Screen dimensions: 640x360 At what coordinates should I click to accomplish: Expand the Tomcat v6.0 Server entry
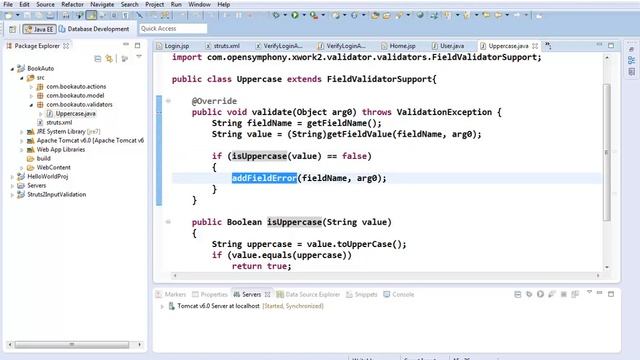[x=162, y=306]
